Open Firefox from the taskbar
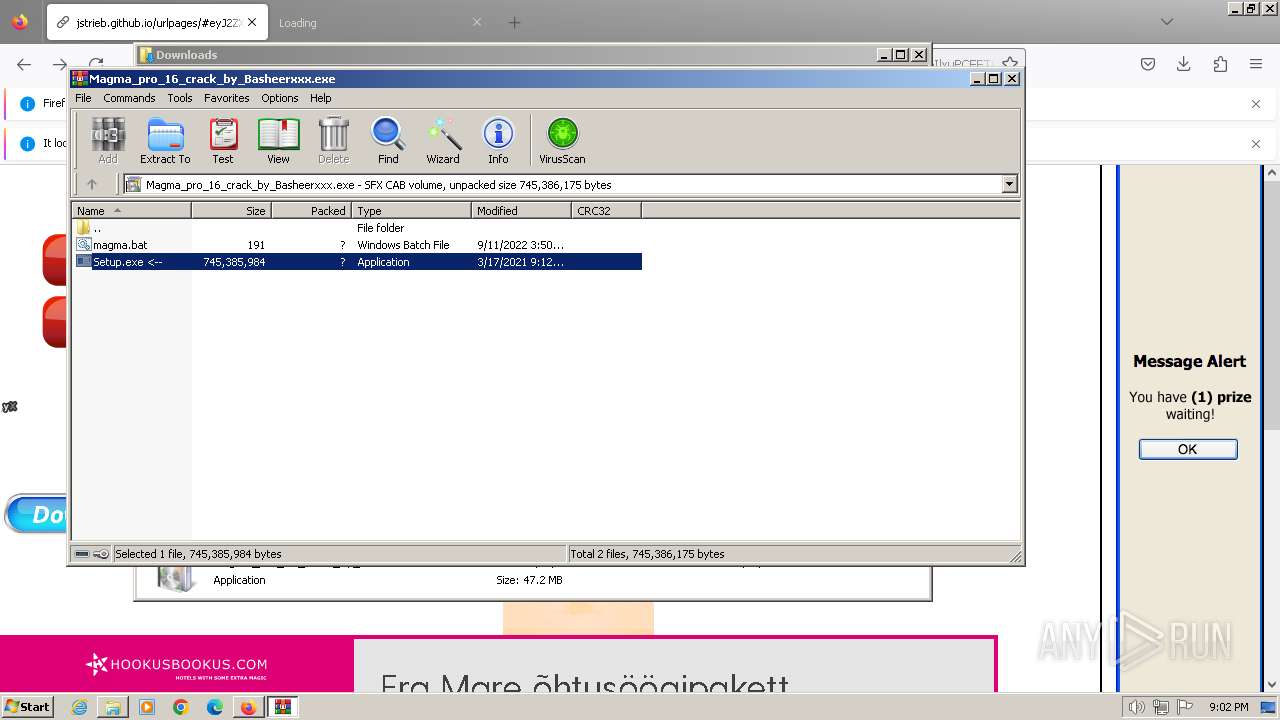 point(248,707)
